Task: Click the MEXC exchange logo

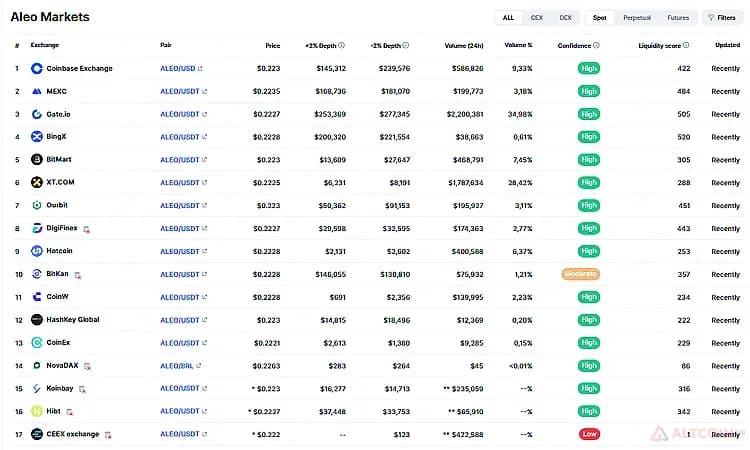Action: click(x=37, y=91)
